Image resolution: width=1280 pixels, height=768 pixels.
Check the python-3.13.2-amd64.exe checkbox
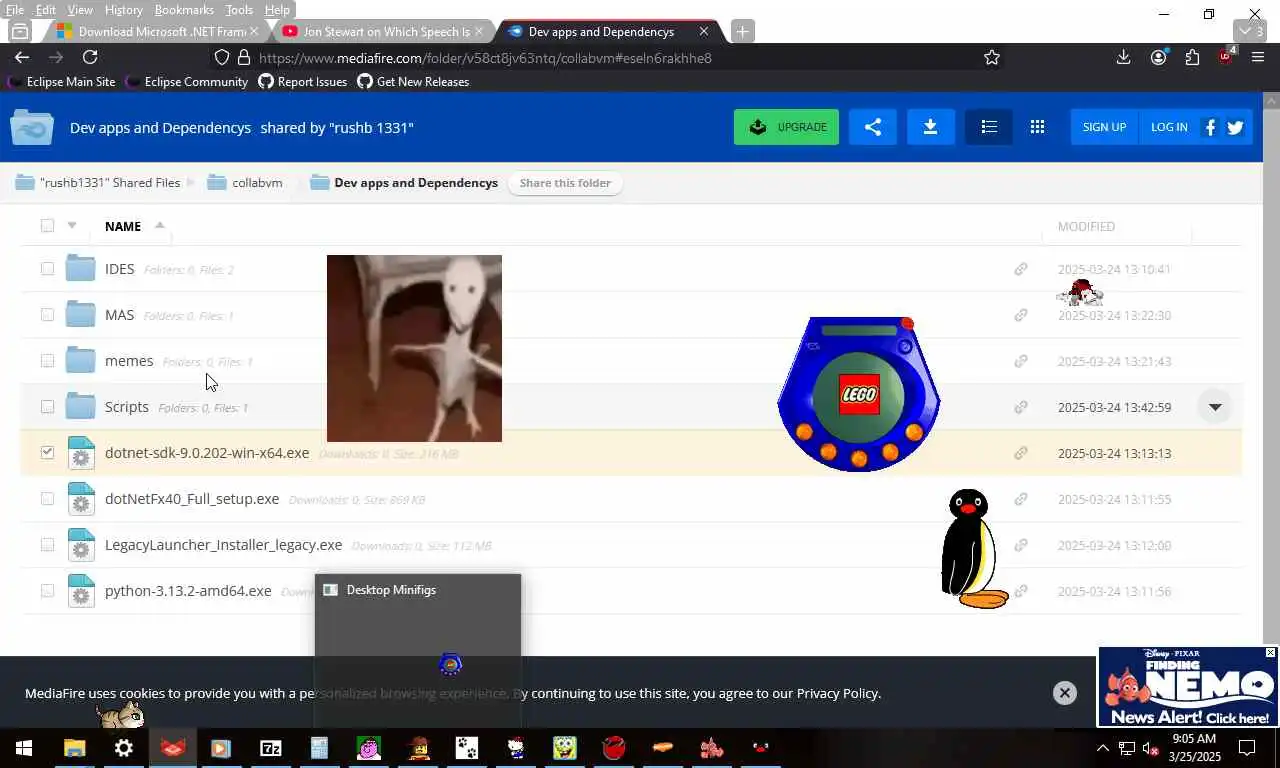pos(47,591)
